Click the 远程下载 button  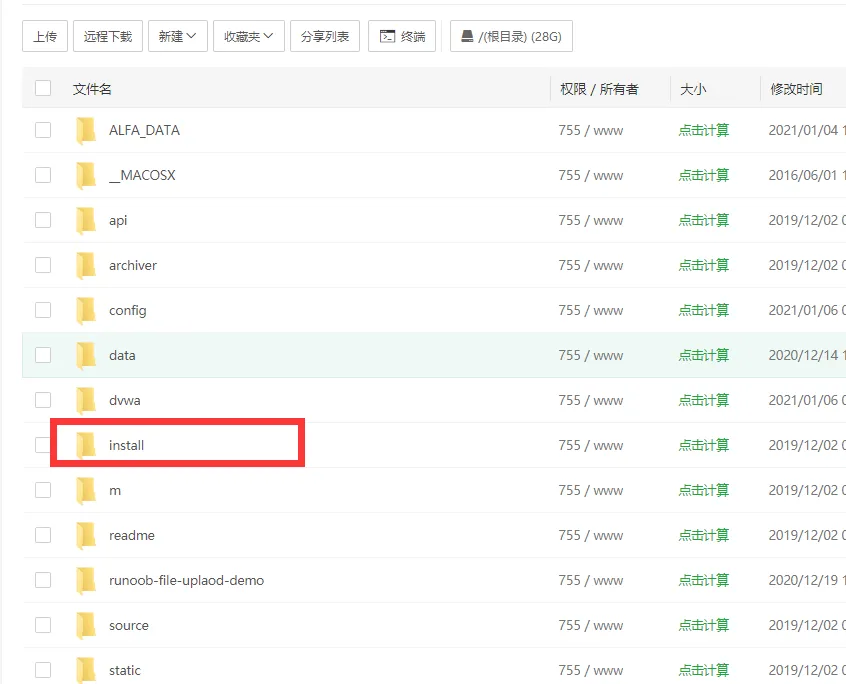108,37
